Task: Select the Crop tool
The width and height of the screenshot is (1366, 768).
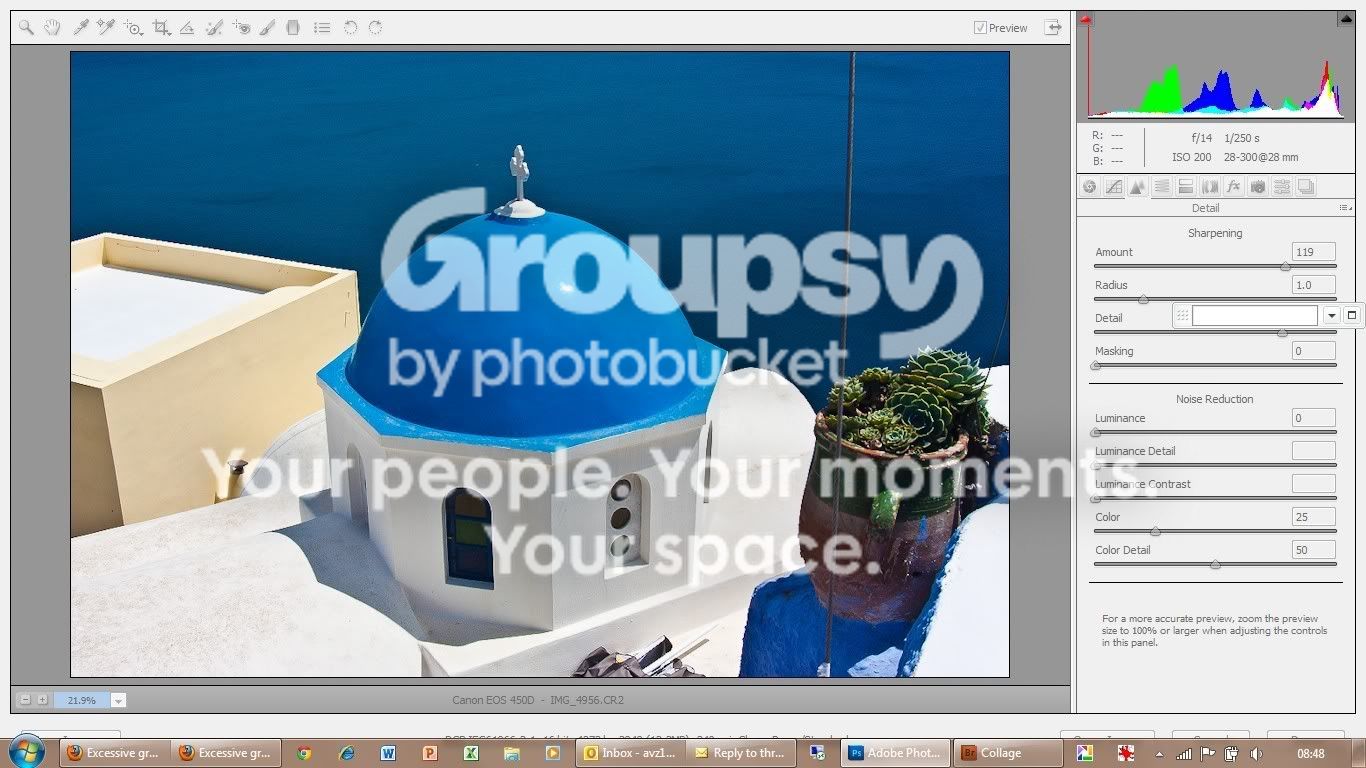Action: coord(161,28)
